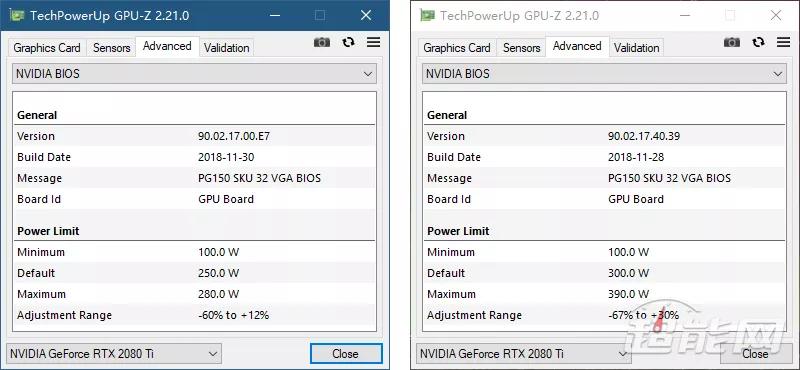Expand the NVIDIA BIOS dropdown in left window
The height and width of the screenshot is (370, 800).
[194, 73]
